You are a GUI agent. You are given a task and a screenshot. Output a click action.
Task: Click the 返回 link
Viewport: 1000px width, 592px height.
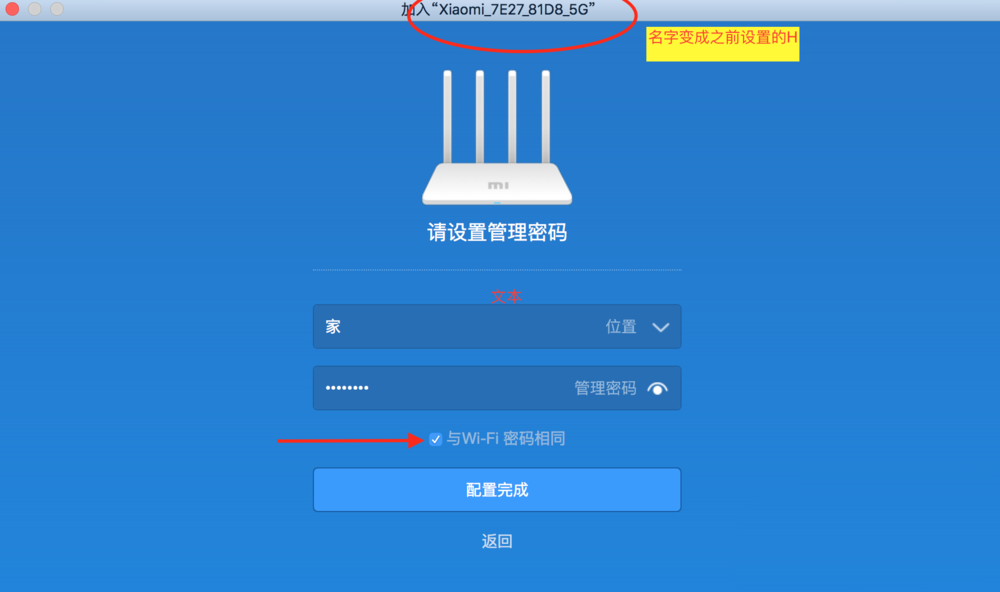tap(497, 542)
